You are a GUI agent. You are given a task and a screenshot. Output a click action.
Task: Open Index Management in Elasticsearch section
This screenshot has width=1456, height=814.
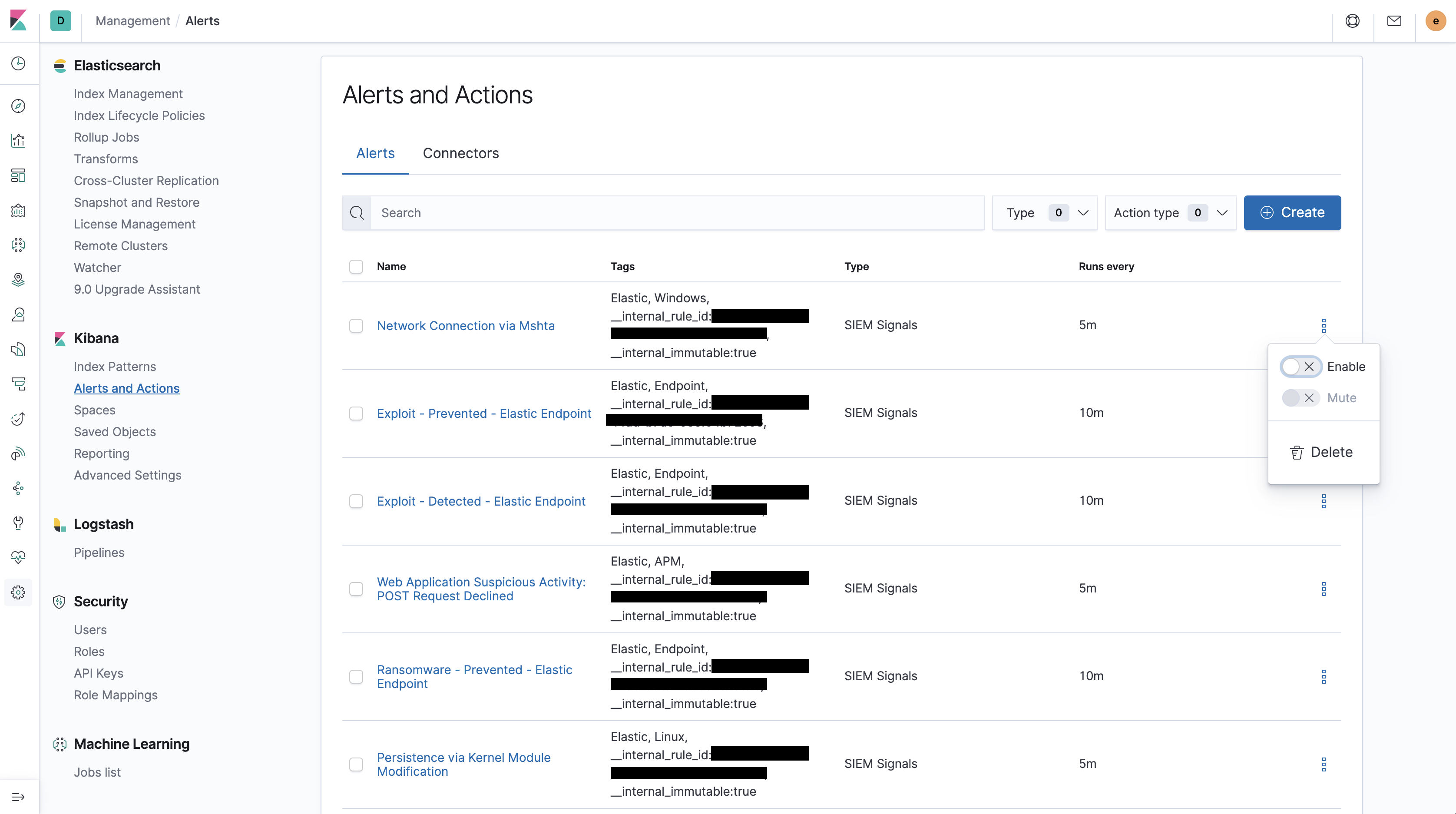point(128,94)
